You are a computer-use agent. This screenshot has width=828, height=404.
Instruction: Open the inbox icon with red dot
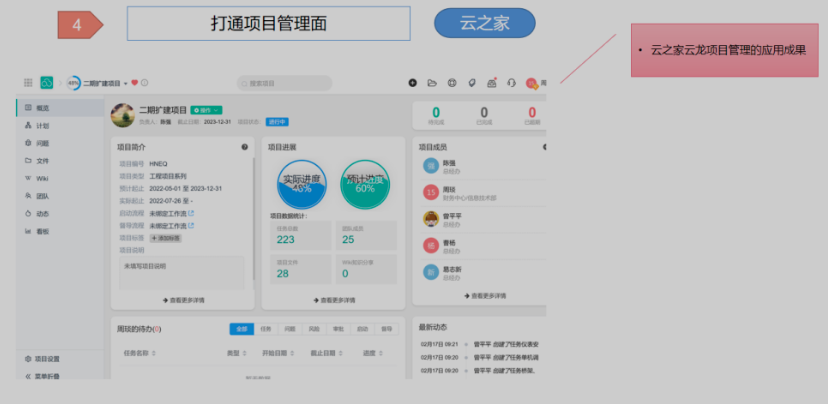[x=492, y=83]
